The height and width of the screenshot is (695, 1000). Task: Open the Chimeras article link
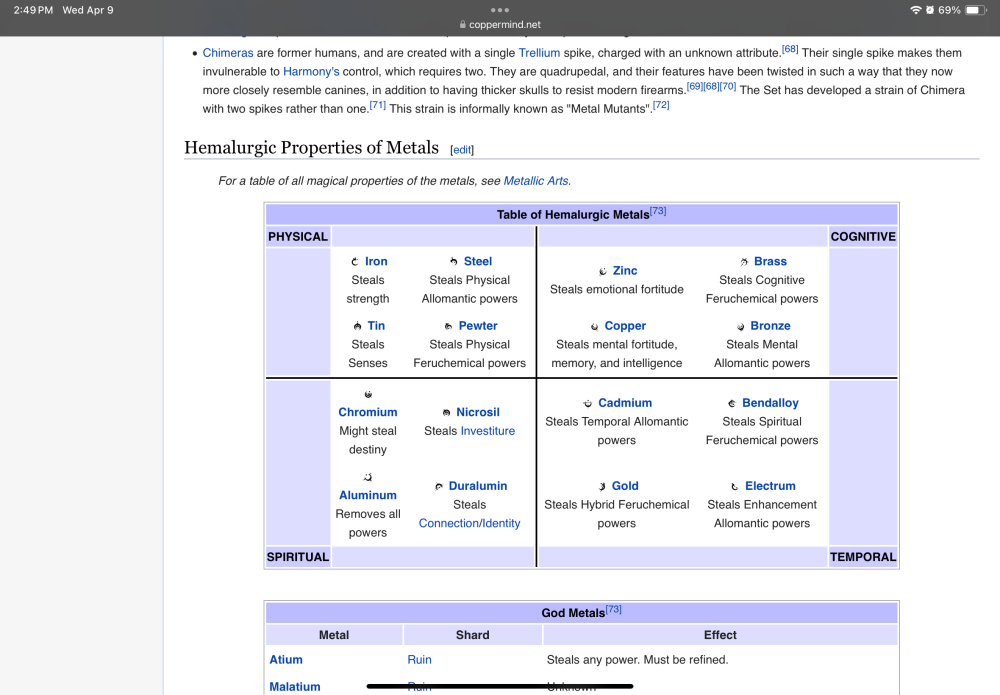[x=228, y=53]
